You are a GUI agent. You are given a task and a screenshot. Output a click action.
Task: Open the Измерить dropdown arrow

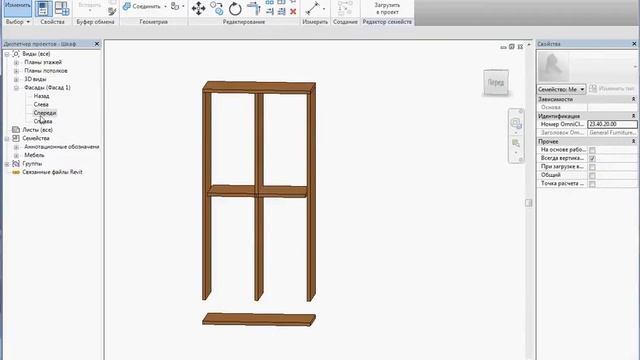pyautogui.click(x=324, y=9)
